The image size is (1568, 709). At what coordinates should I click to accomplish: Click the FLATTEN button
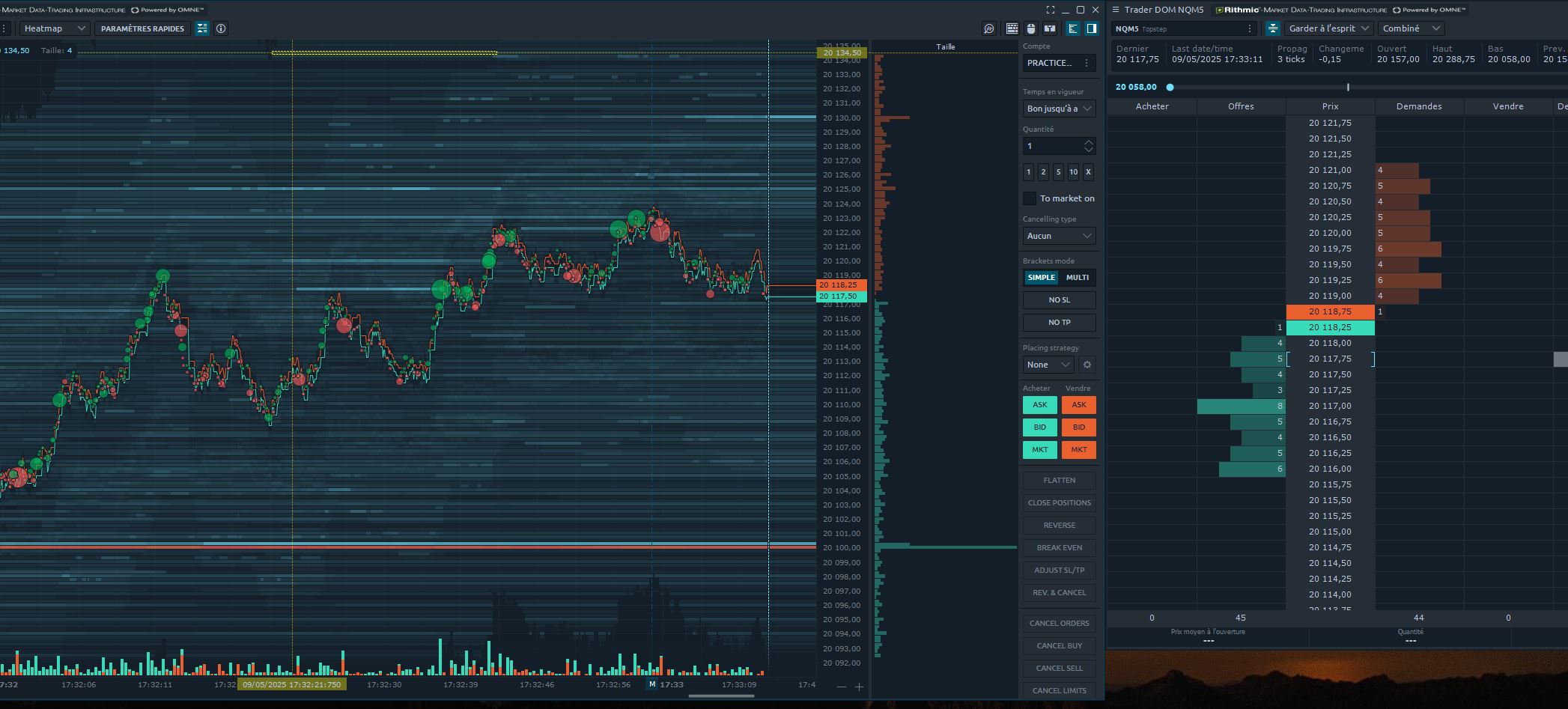(x=1059, y=481)
